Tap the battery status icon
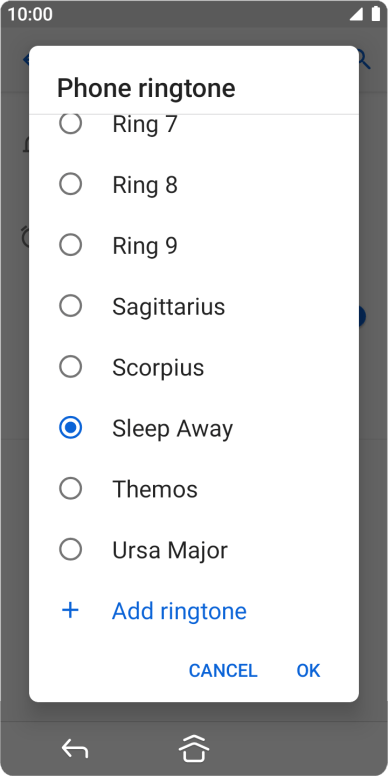 (376, 14)
